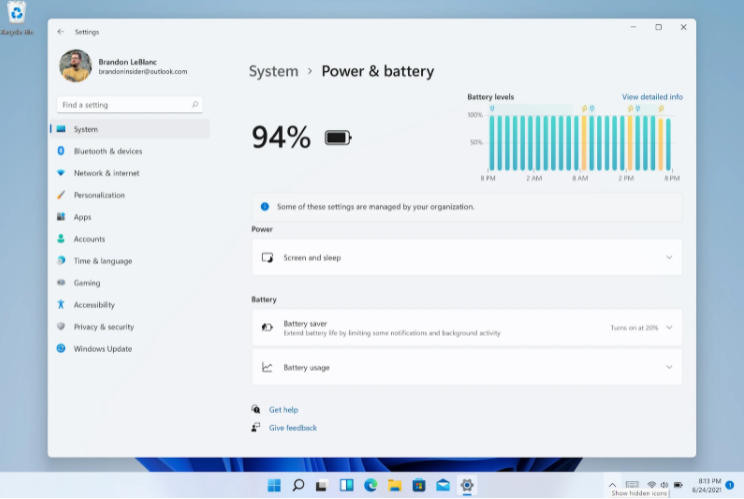
Task: Click the Settings gear on taskbar
Action: coord(467,485)
